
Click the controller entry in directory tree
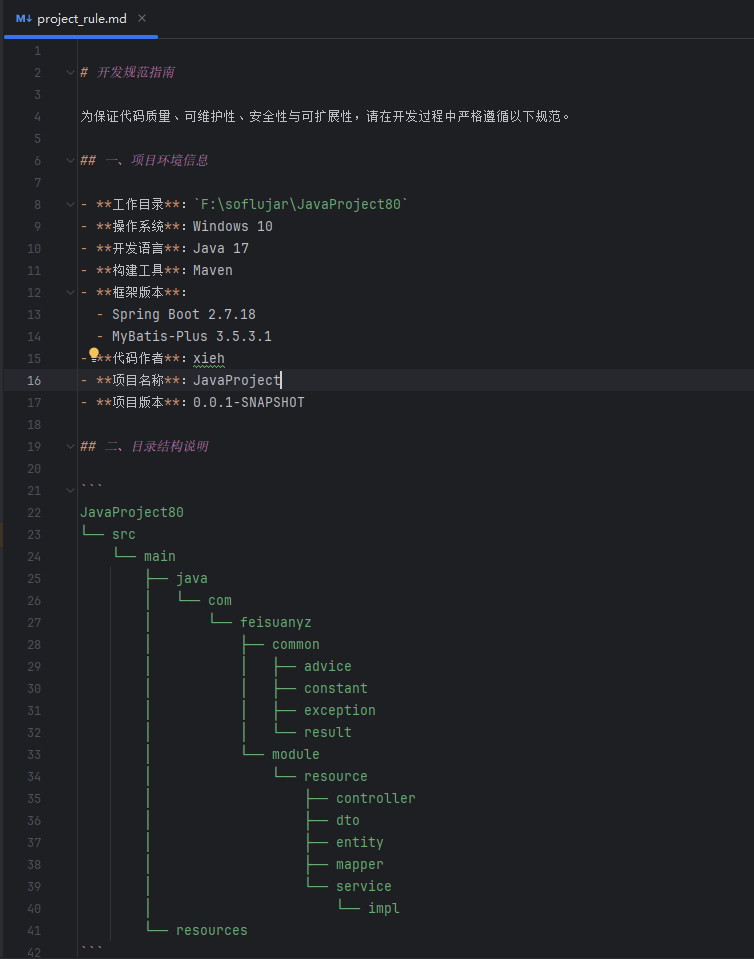point(375,798)
